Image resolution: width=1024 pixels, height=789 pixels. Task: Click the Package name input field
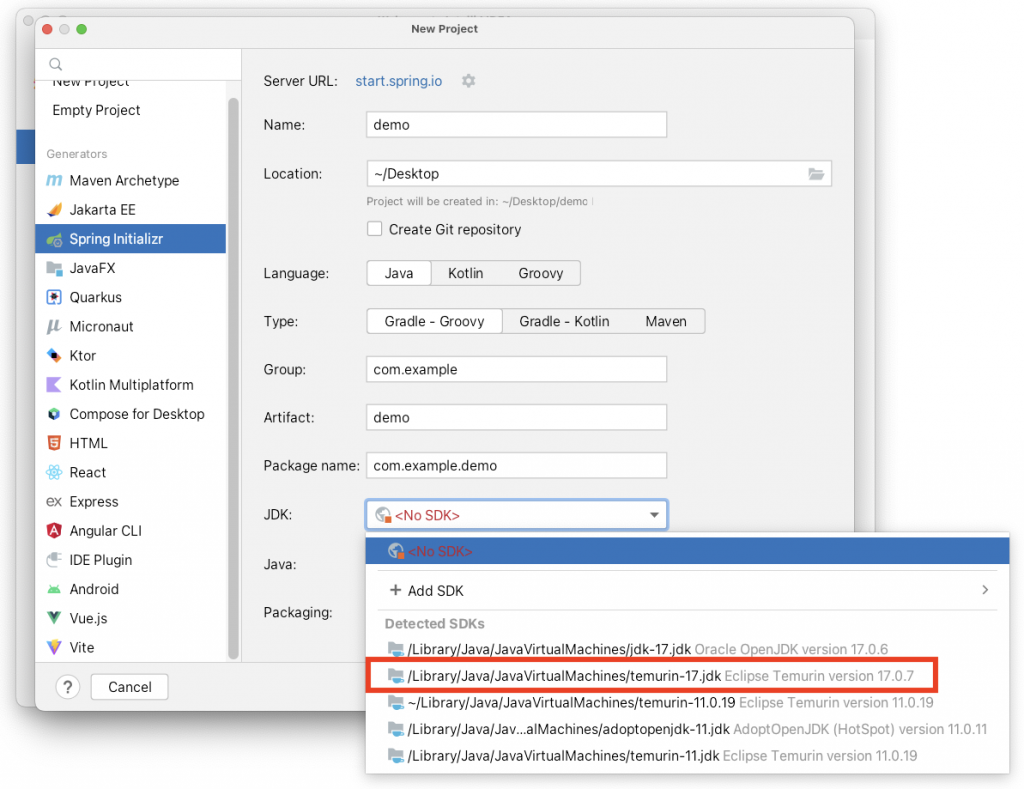[516, 466]
